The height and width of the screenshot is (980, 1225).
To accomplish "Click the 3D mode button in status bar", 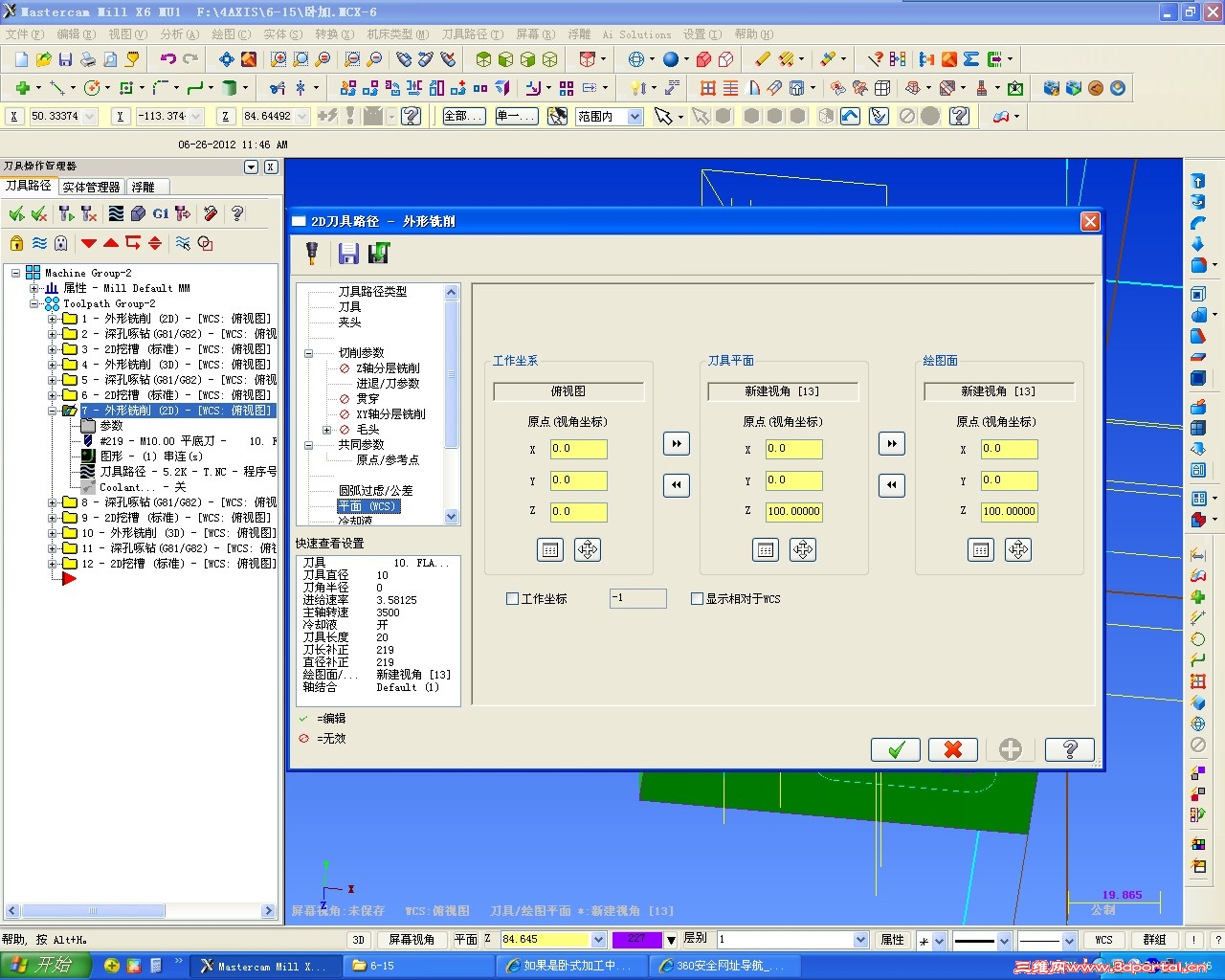I will (358, 940).
